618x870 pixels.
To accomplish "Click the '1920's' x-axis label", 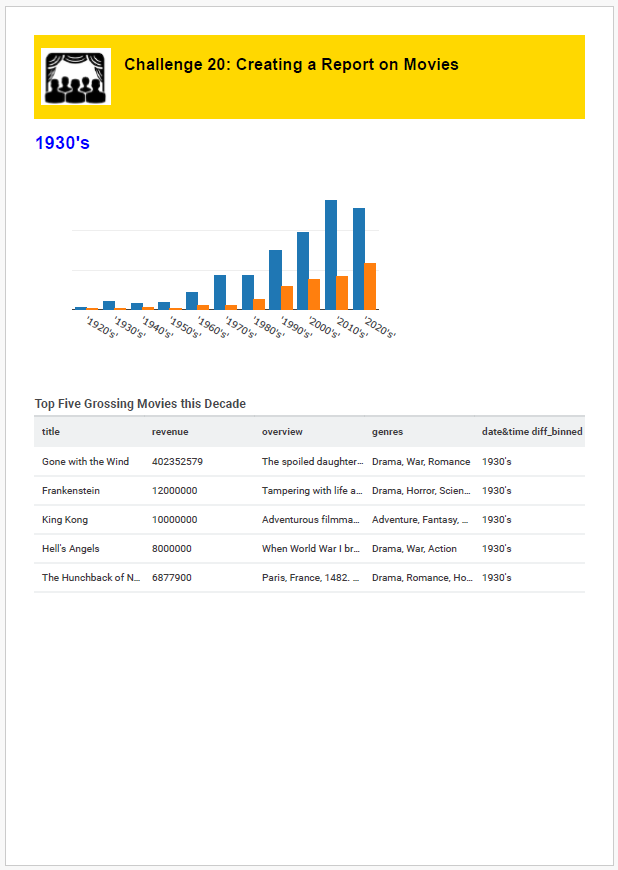I will tap(102, 327).
